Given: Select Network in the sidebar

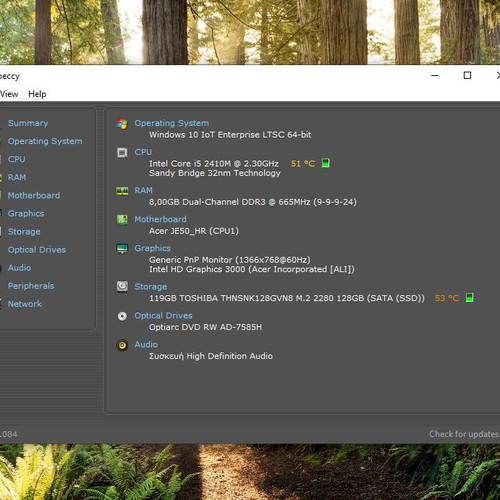Looking at the screenshot, I should coord(25,304).
